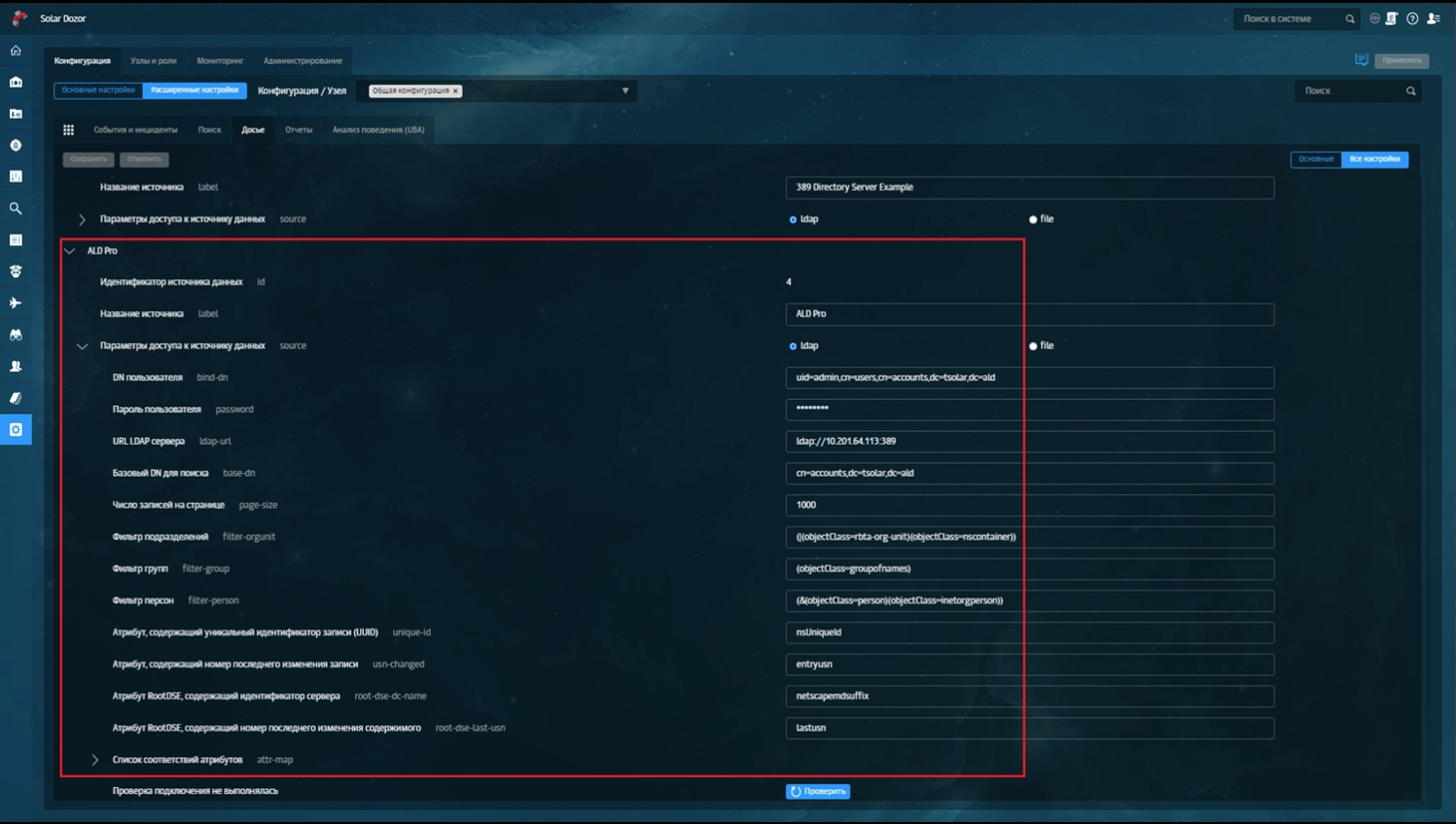Expand Список соответствий атрибутов attr-map
Screen dimensions: 1456x824
coord(95,760)
